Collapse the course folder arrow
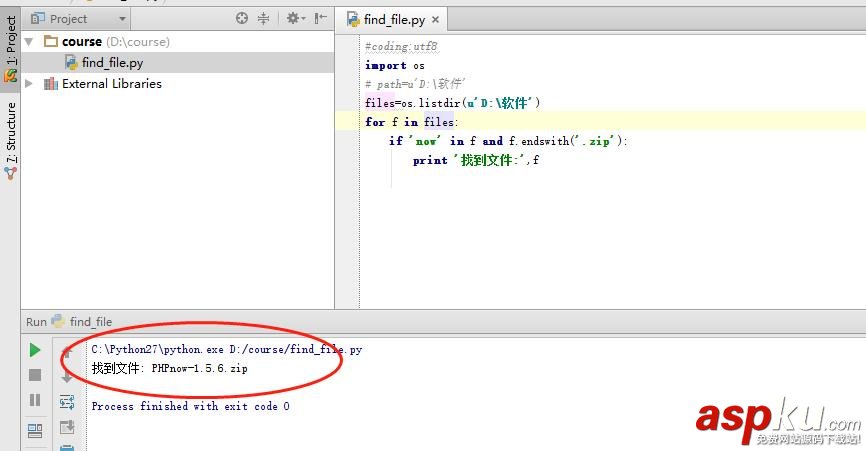The width and height of the screenshot is (866, 451). pos(29,42)
